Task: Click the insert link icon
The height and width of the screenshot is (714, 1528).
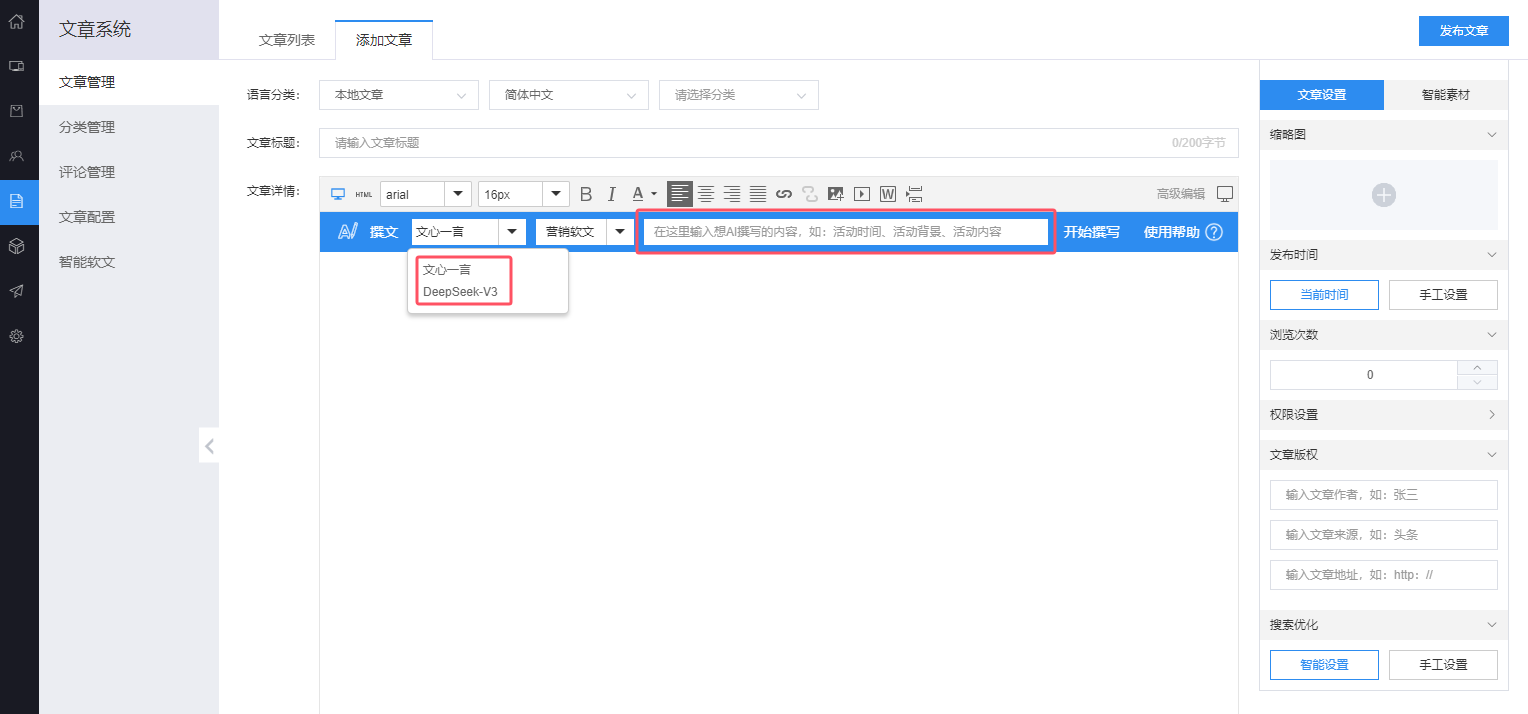Action: point(784,194)
